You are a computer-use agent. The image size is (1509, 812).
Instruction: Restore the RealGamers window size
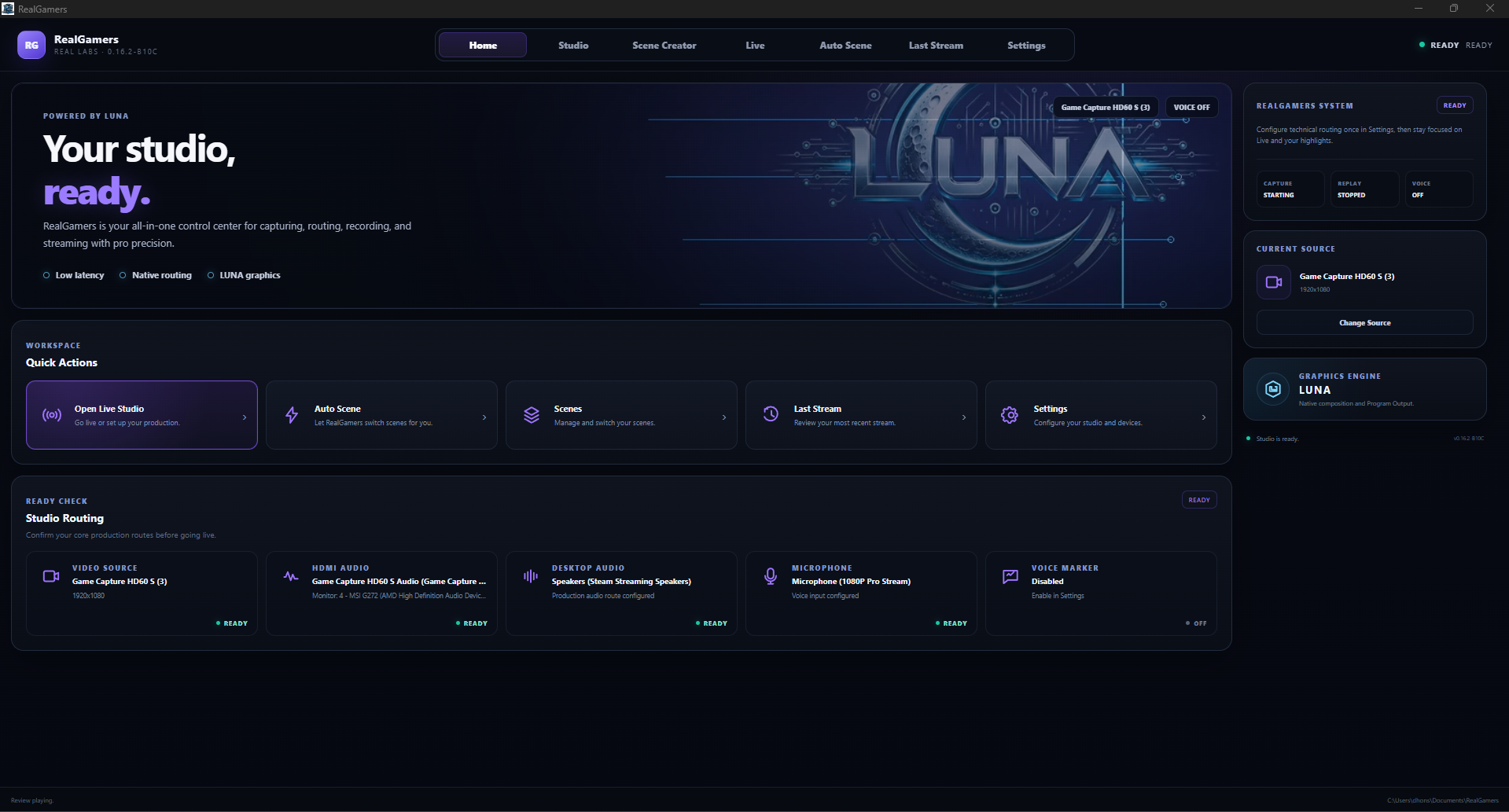(1454, 9)
